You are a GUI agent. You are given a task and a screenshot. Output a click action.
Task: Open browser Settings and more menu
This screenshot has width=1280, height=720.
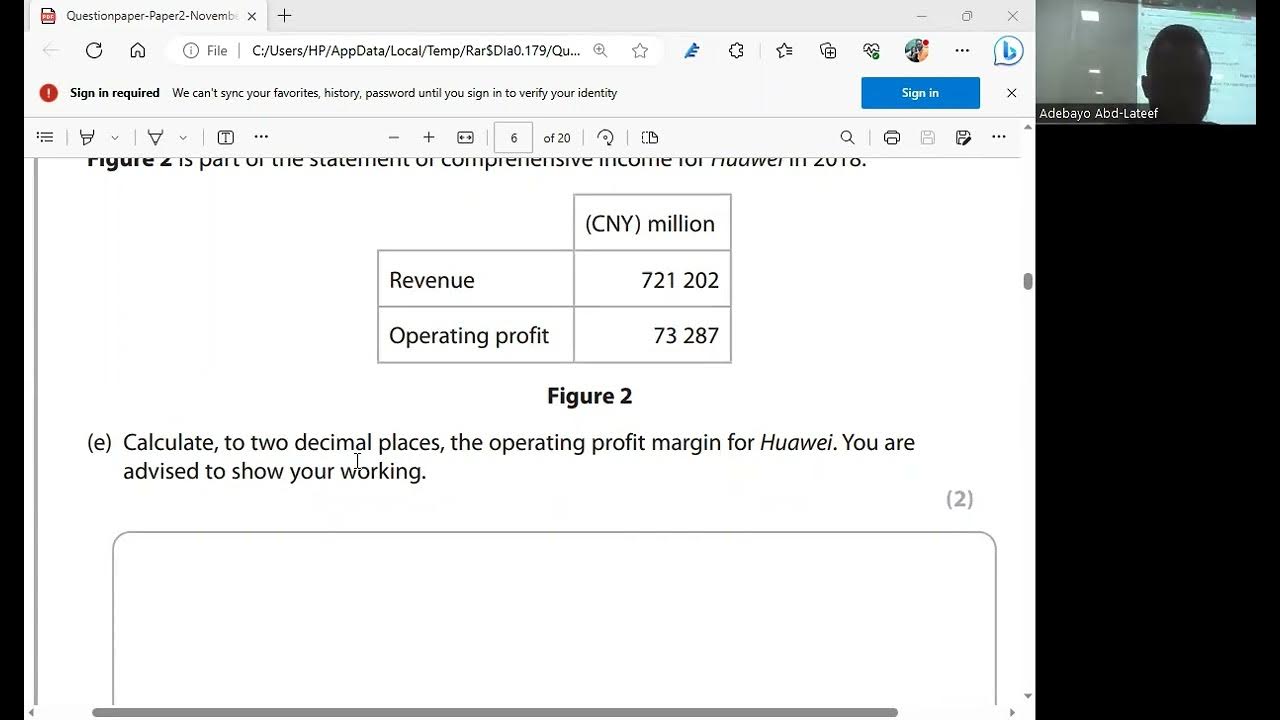[962, 50]
